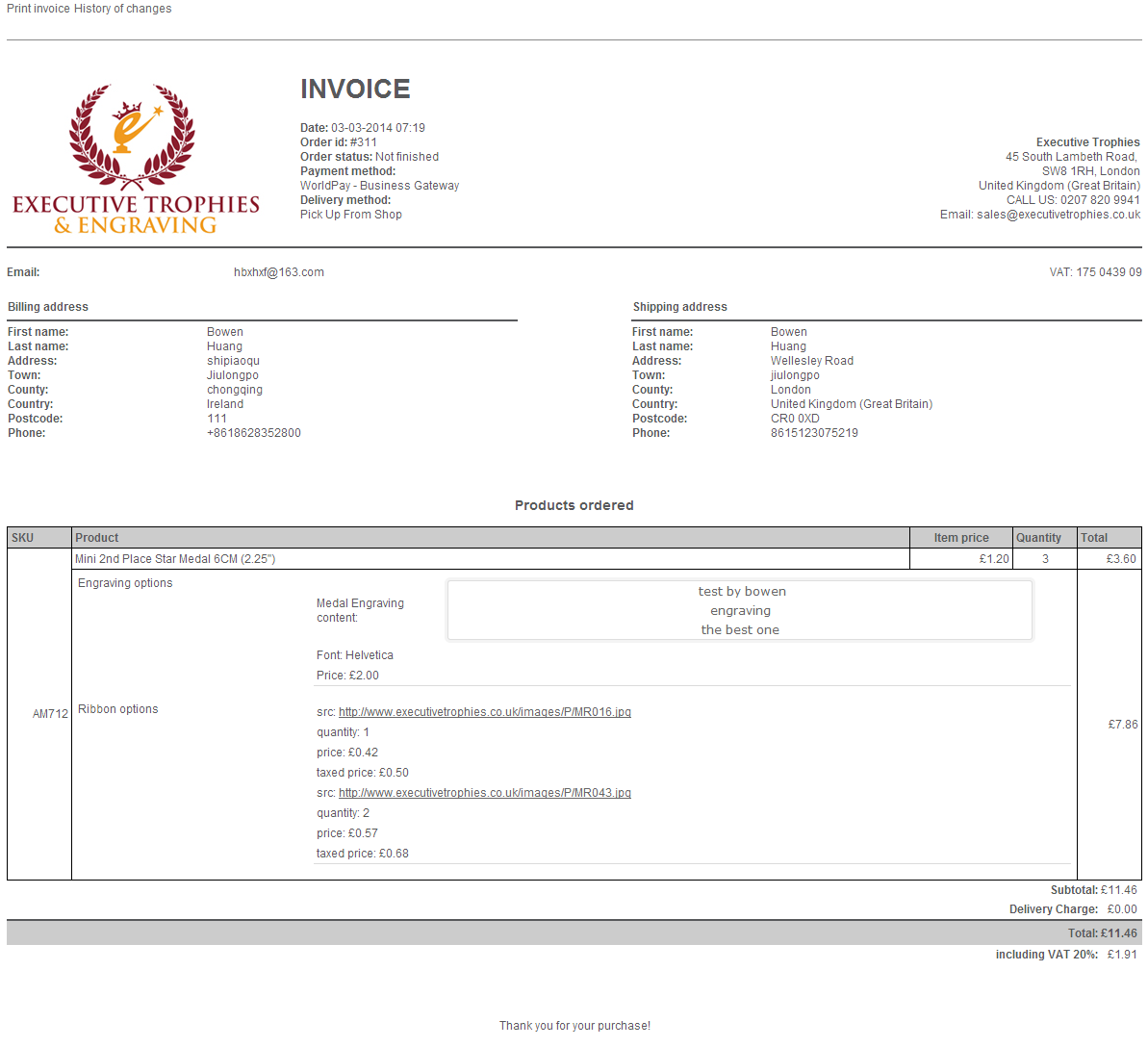Open the MR043.jpg ribbon image link
Viewport: 1148px width, 1047px height.
pos(484,793)
